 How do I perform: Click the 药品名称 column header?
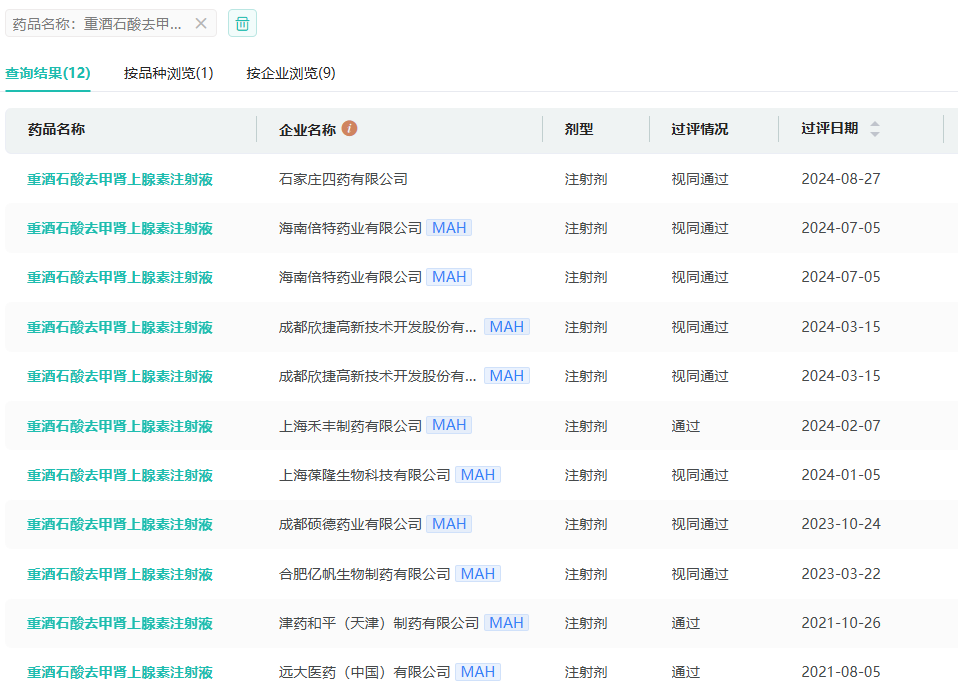[56, 129]
